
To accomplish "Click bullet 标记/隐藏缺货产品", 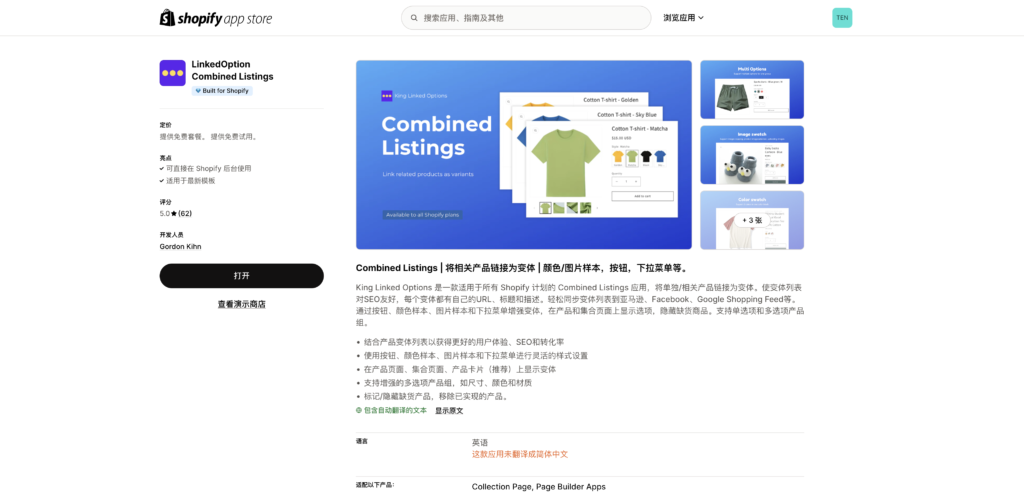I will (436, 397).
